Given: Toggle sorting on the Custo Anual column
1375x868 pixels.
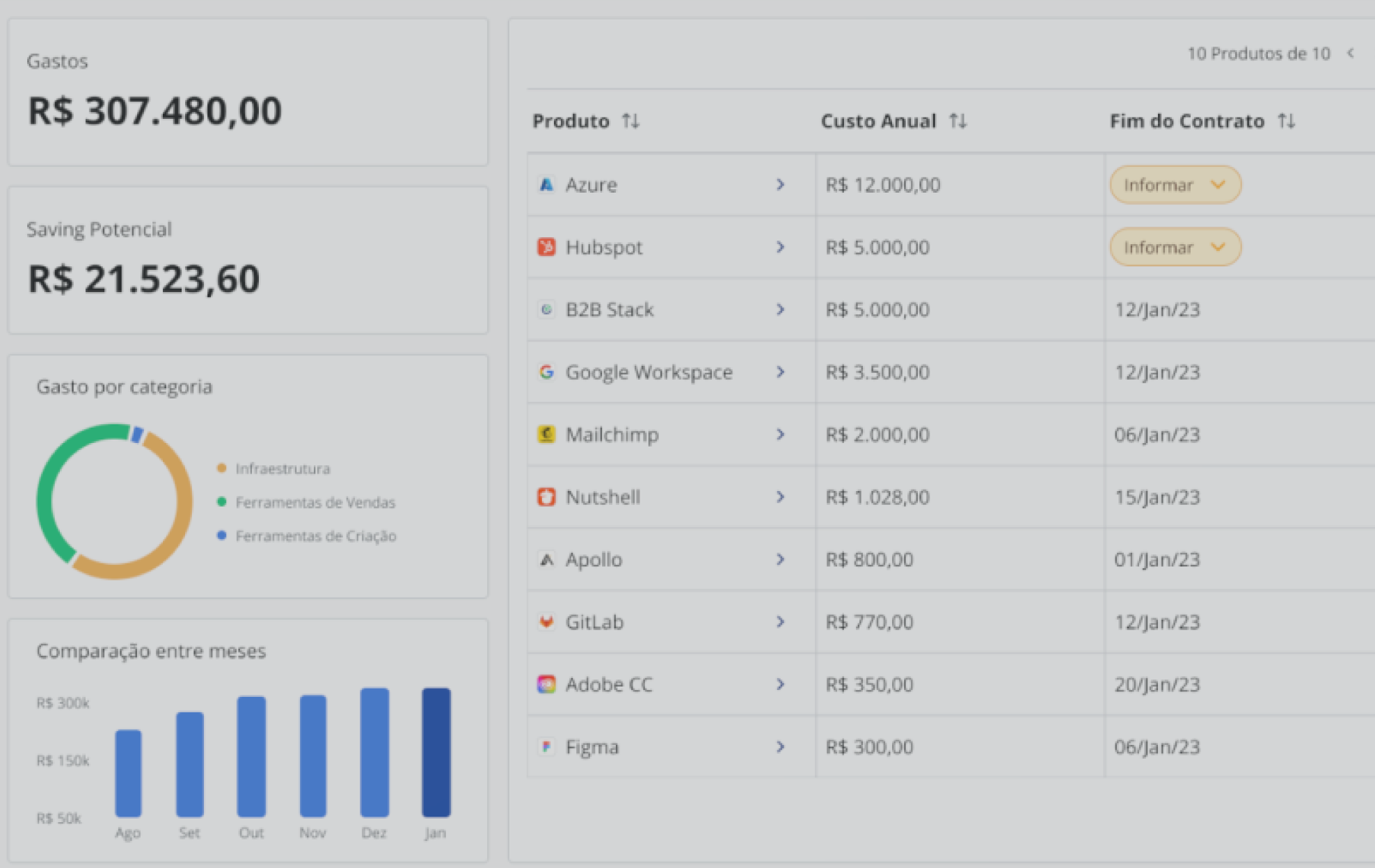Looking at the screenshot, I should 959,120.
